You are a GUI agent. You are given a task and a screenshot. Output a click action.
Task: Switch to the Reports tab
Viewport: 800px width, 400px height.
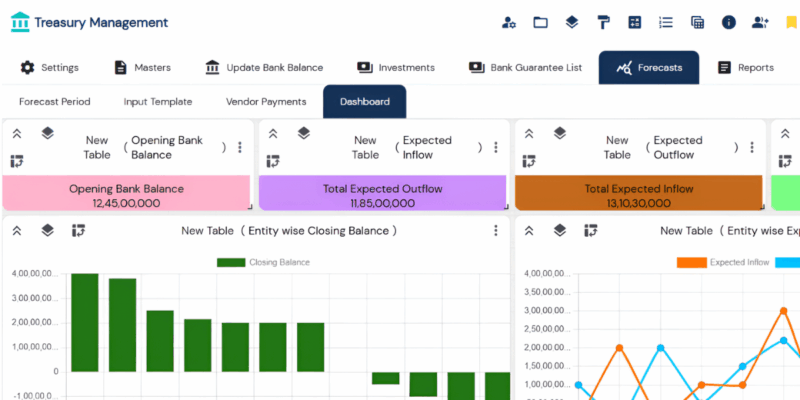746,67
